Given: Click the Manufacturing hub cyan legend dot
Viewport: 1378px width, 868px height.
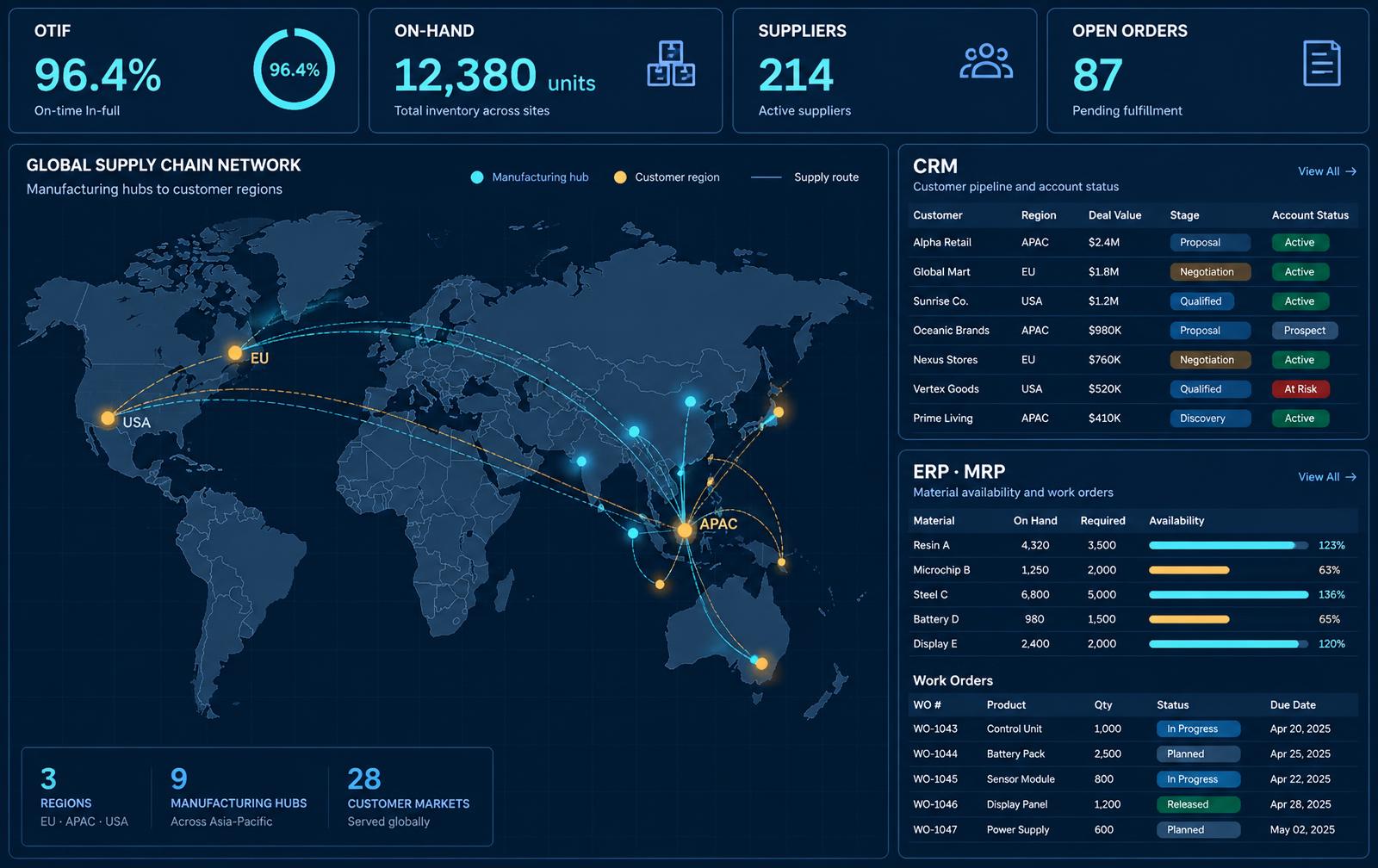Looking at the screenshot, I should (477, 177).
